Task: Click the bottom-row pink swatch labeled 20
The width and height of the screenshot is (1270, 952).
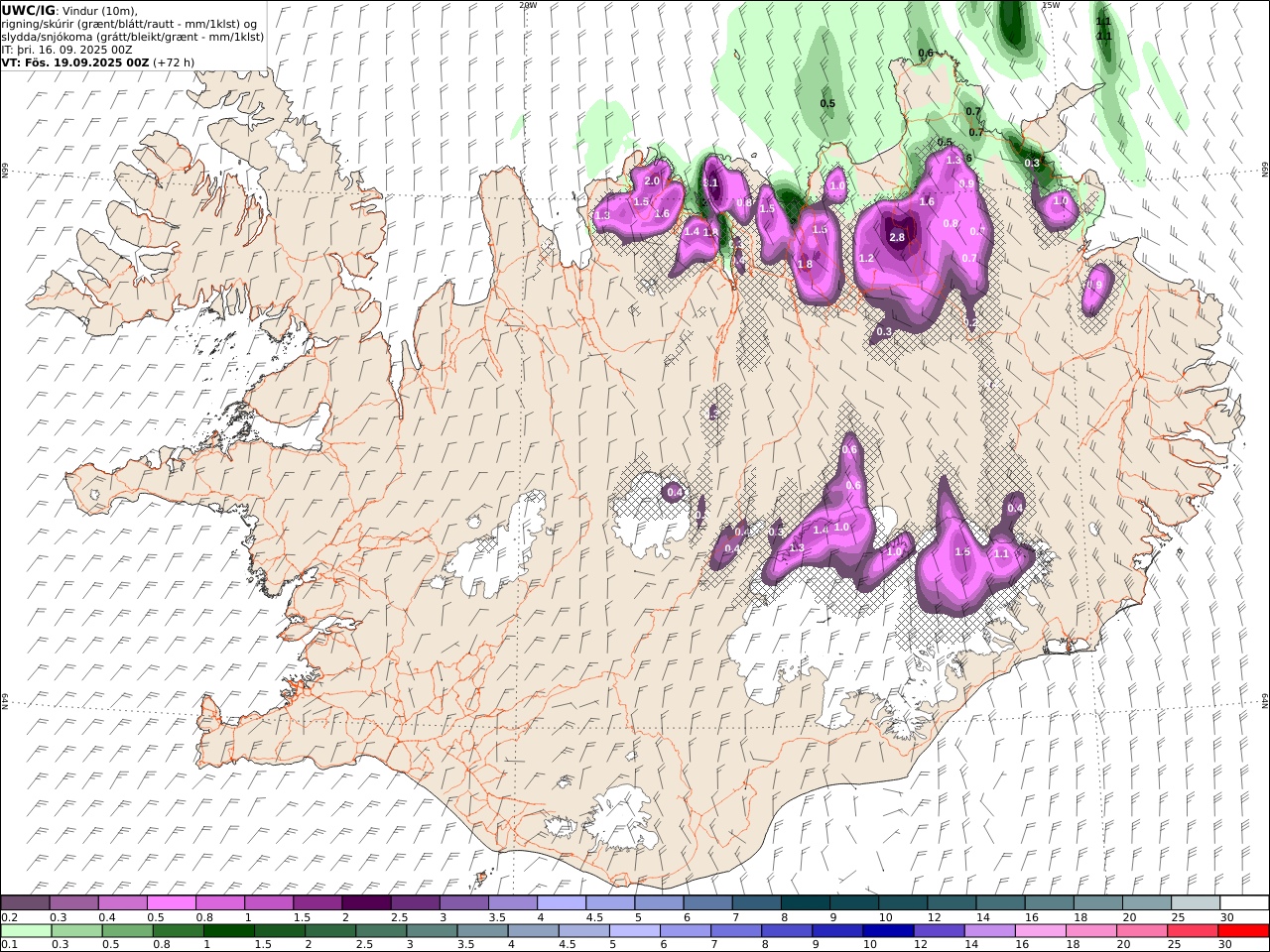Action: pyautogui.click(x=1141, y=930)
